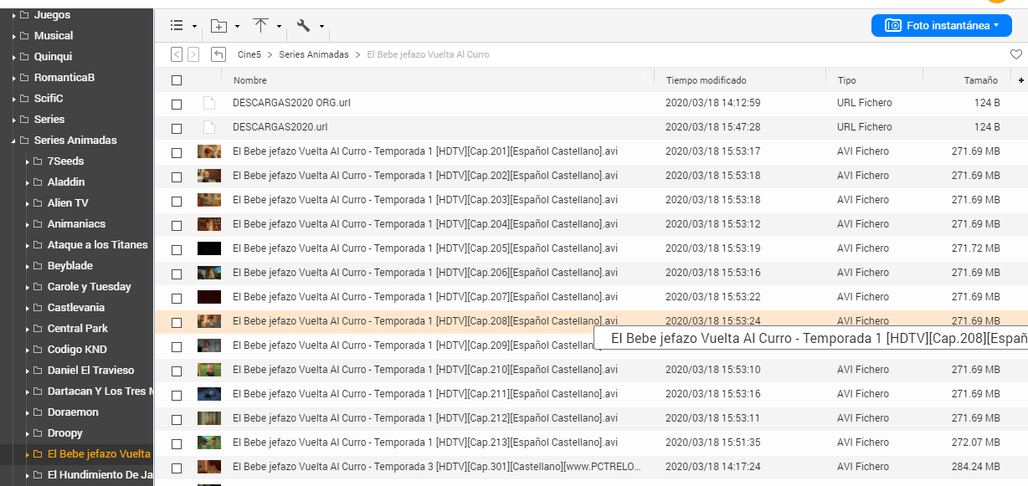Open thumbnail of Cap.210 video
Screen dimensions: 1028x486
click(209, 369)
